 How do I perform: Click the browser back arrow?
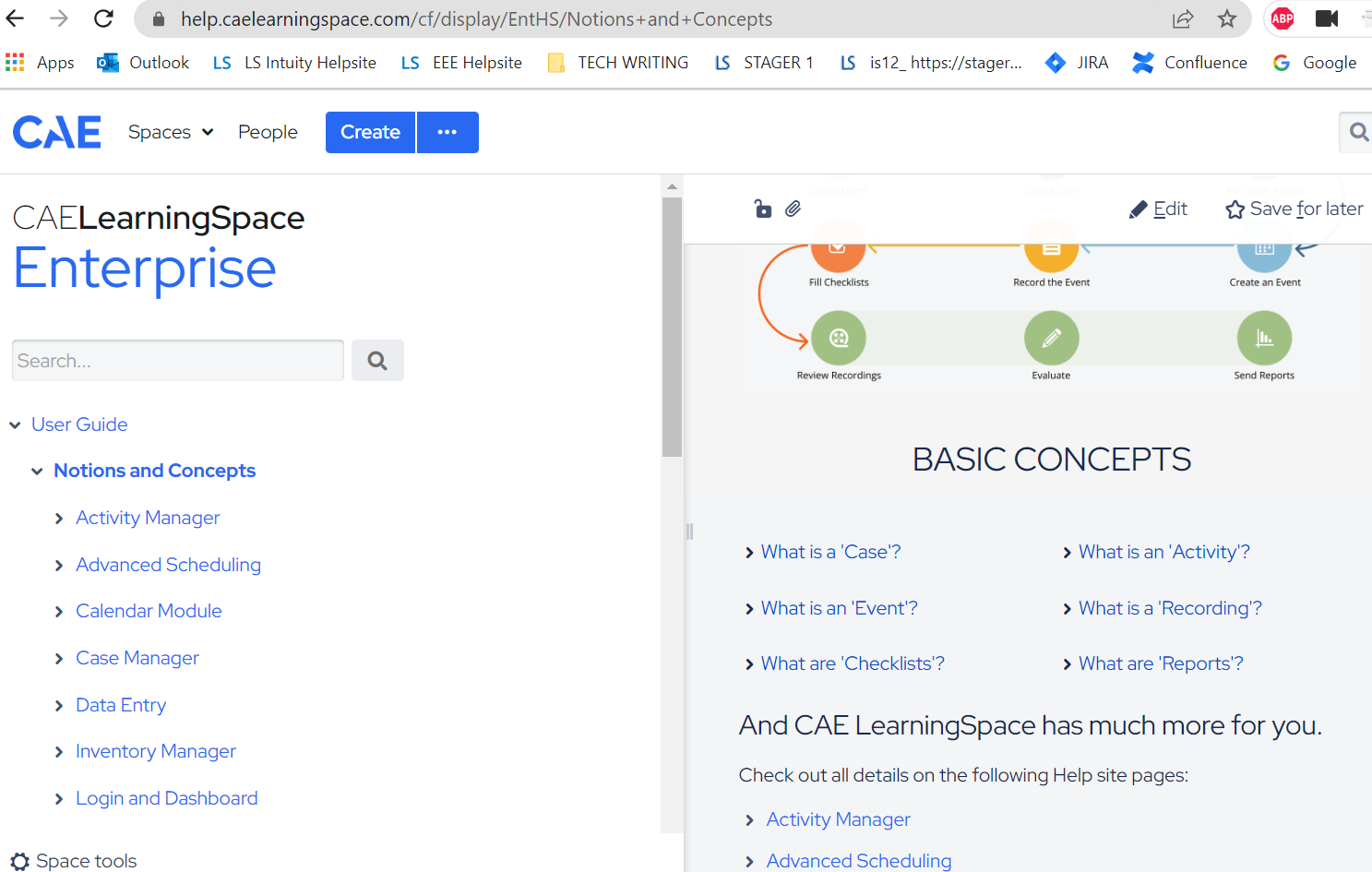coord(16,18)
